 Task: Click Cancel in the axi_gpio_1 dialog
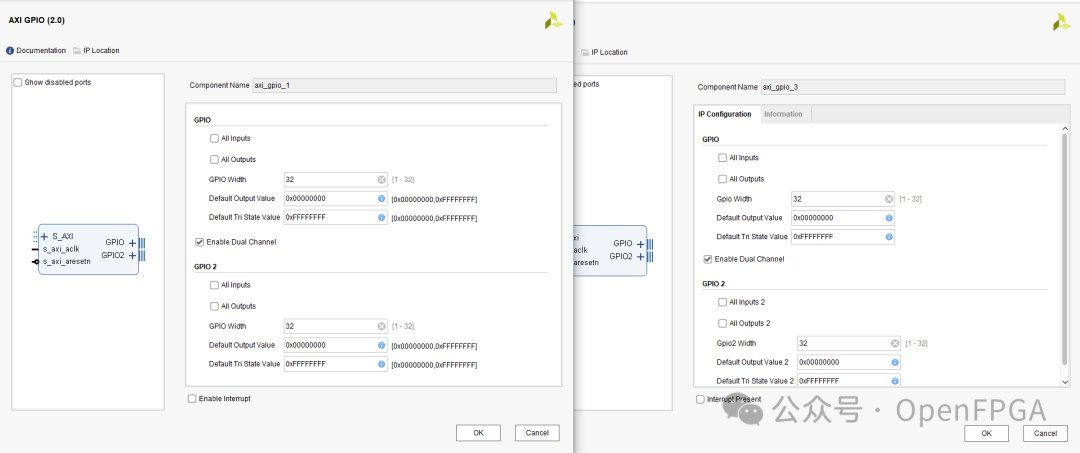(x=537, y=433)
